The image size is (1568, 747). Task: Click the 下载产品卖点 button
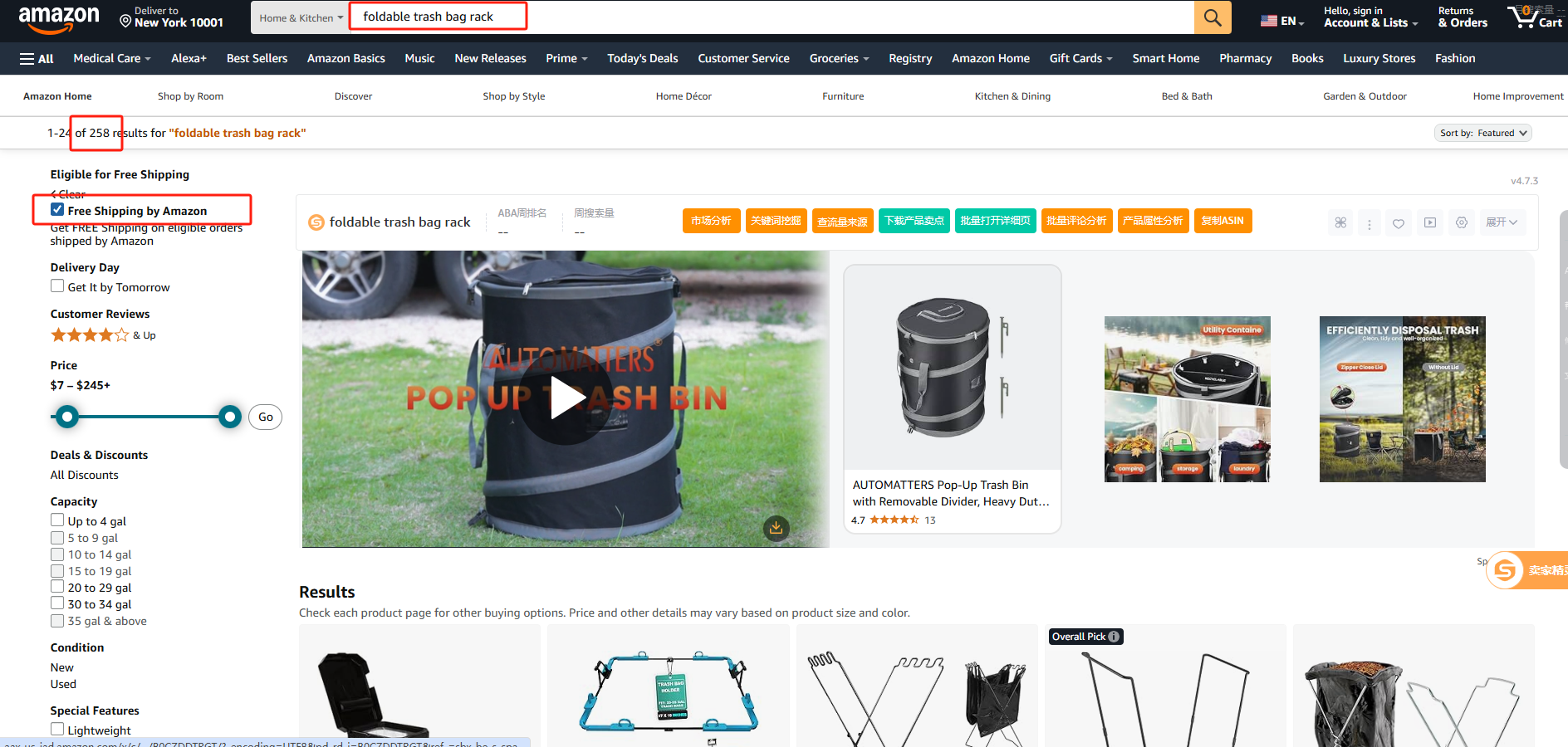tap(914, 221)
